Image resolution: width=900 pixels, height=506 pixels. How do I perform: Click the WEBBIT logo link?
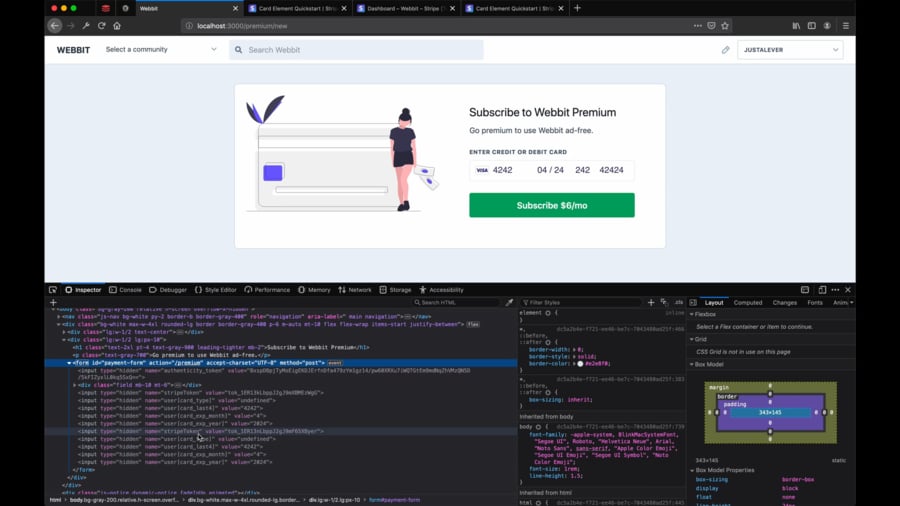pos(73,50)
